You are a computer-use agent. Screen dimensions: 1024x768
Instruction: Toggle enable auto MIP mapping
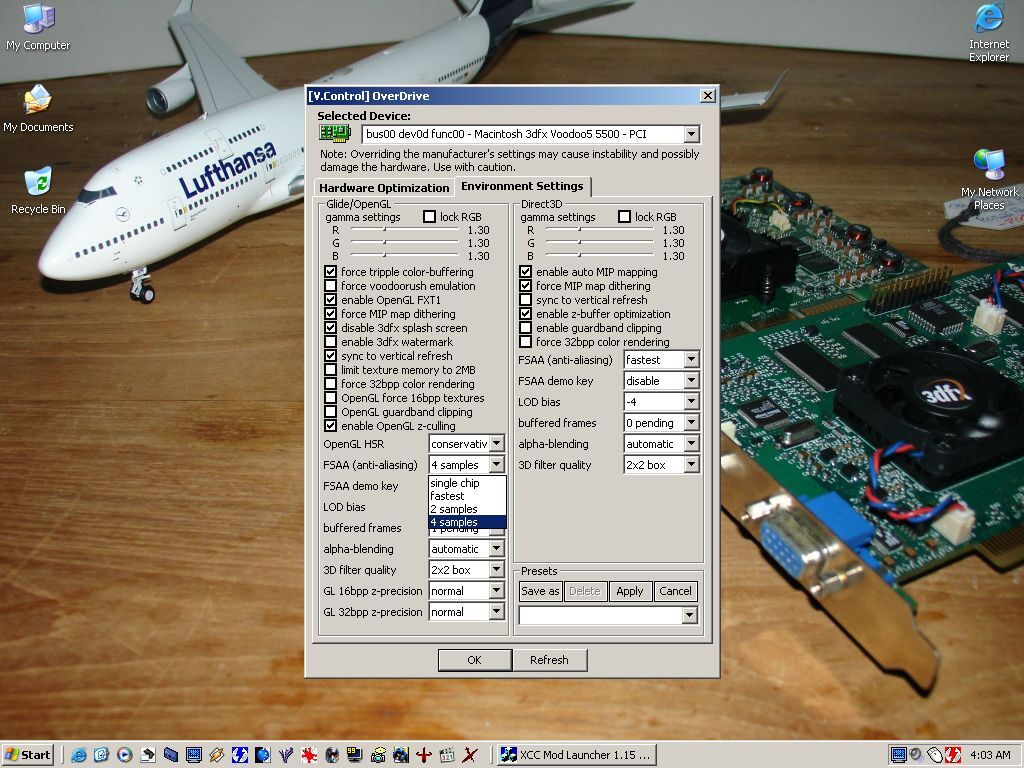(x=526, y=272)
